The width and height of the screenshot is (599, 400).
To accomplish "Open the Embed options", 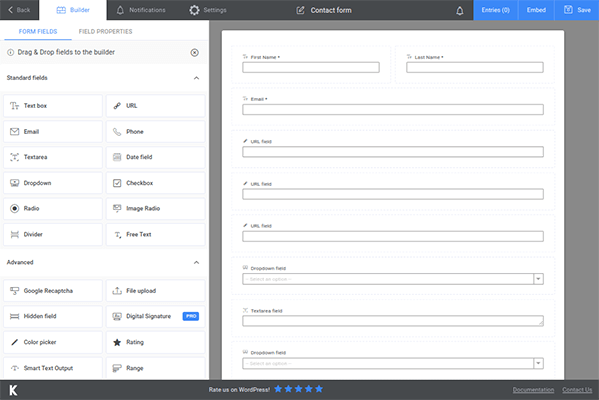I will pos(536,10).
